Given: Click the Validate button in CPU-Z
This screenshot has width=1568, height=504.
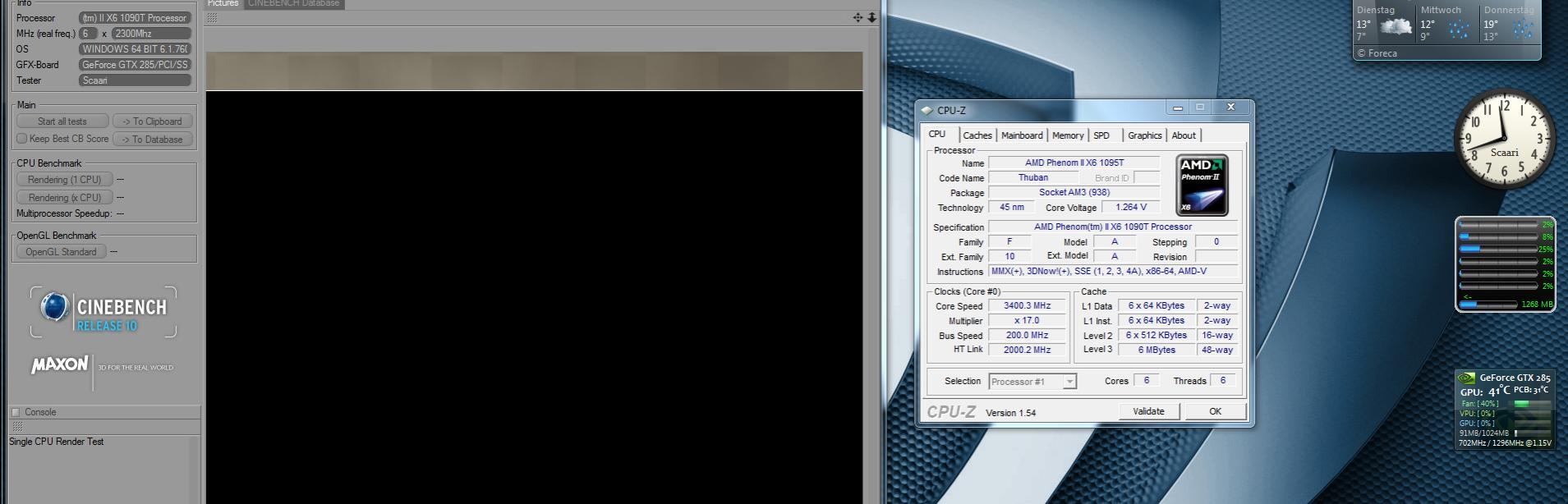Looking at the screenshot, I should pyautogui.click(x=1148, y=411).
